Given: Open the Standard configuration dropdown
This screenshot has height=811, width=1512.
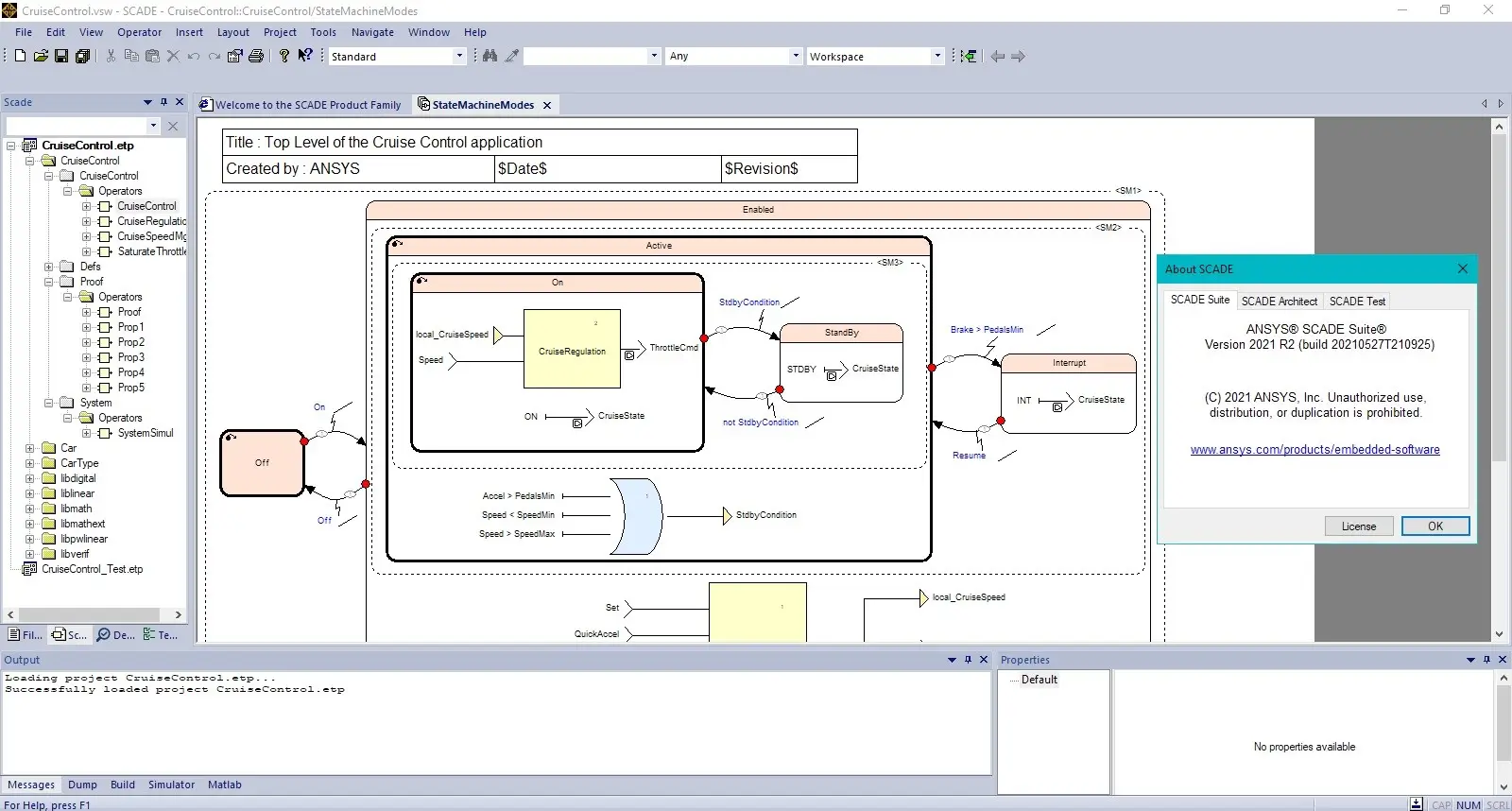Looking at the screenshot, I should coord(460,56).
